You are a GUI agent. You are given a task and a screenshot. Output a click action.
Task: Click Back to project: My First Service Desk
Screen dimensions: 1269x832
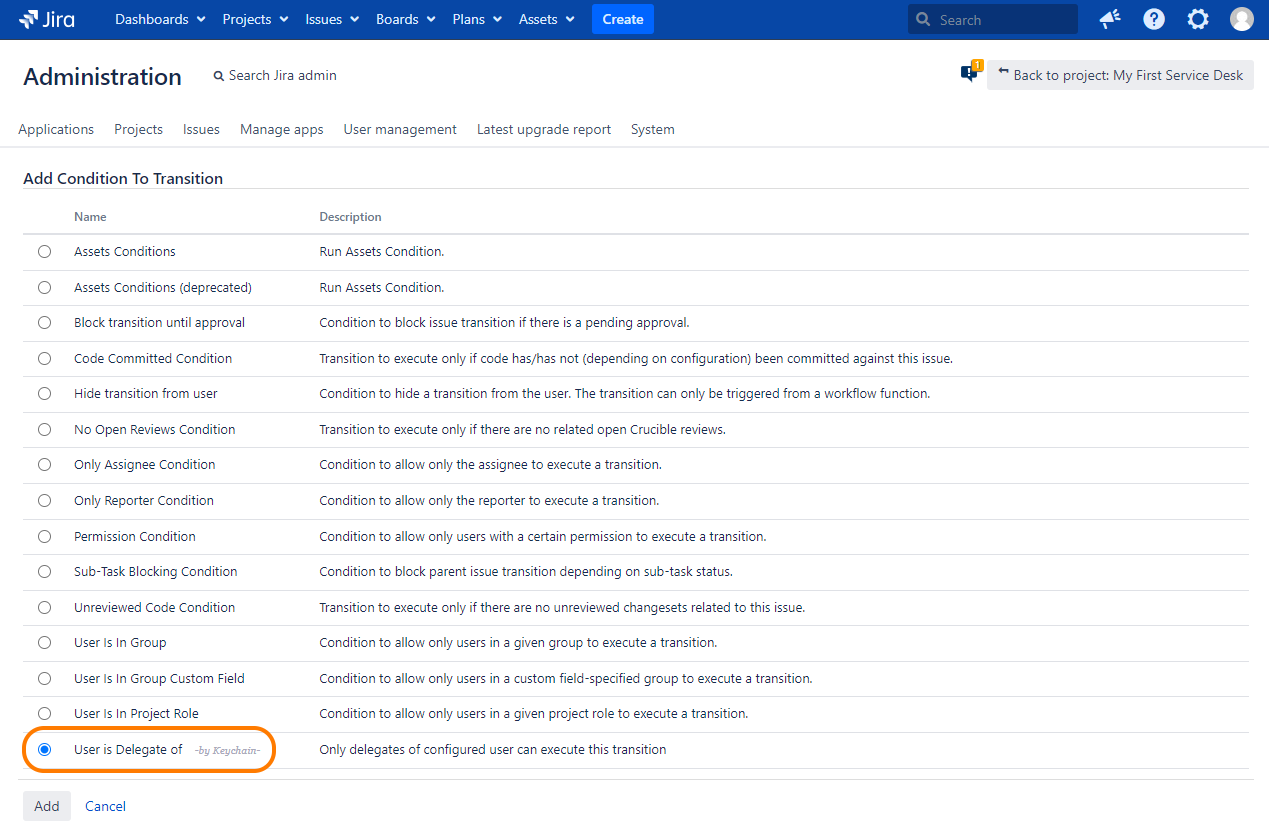tap(1120, 75)
